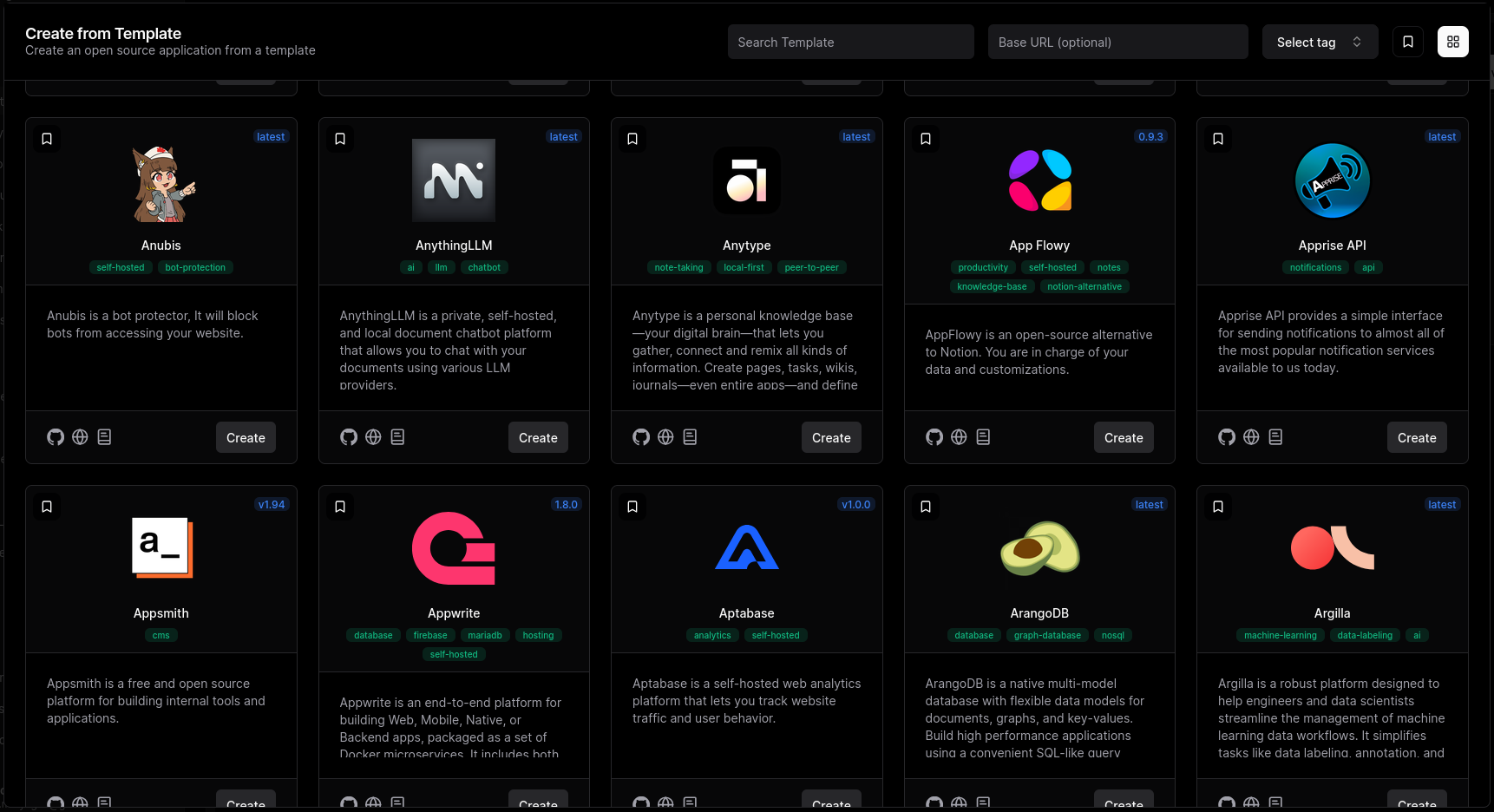Viewport: 1494px width, 812px height.
Task: Click the 'notifications' tag on Apprise API
Action: [x=1315, y=267]
